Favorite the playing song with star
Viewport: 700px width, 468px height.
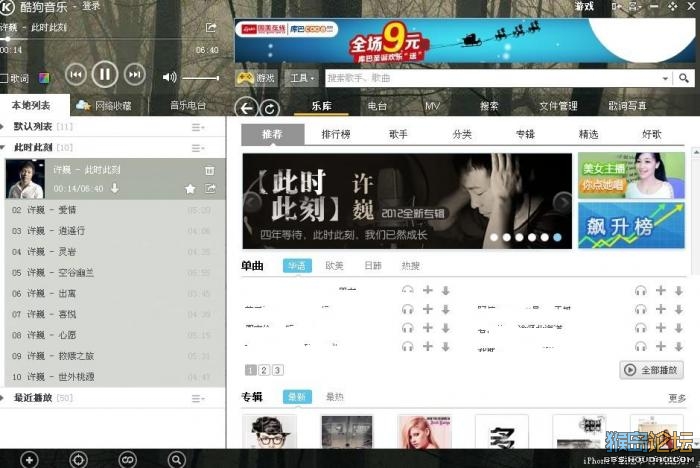click(x=190, y=189)
